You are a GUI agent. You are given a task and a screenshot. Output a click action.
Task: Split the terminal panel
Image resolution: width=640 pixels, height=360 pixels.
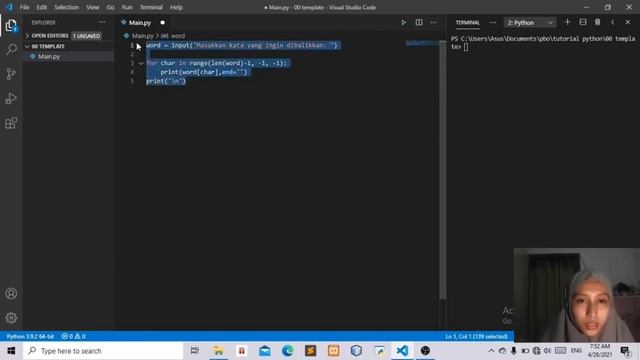[583, 22]
